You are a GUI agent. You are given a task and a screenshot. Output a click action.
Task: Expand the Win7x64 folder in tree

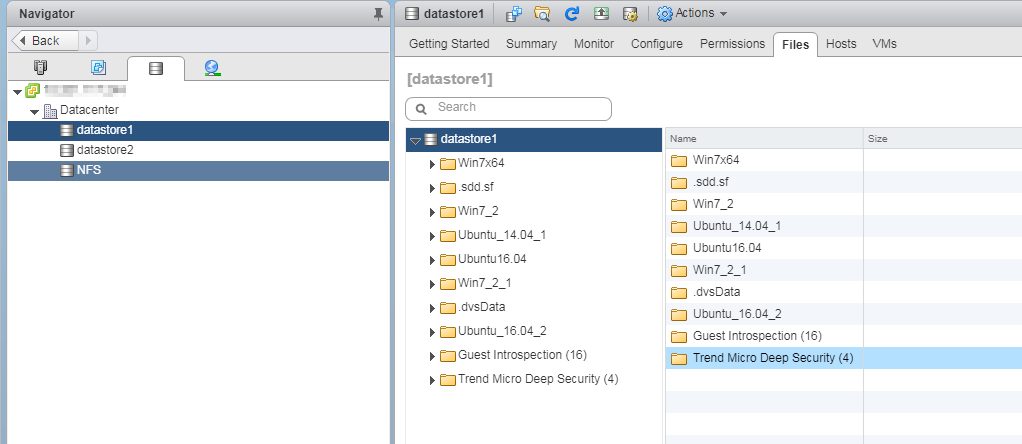pos(432,163)
